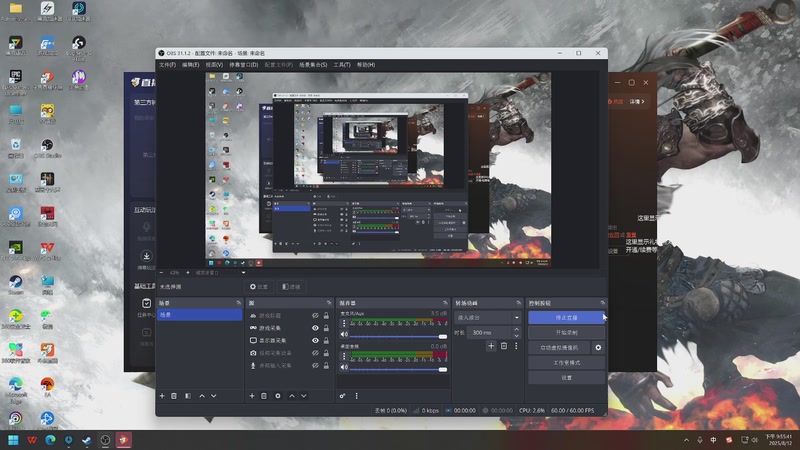Lock the 视频采集设备 source
Image resolution: width=800 pixels, height=450 pixels.
(x=326, y=353)
